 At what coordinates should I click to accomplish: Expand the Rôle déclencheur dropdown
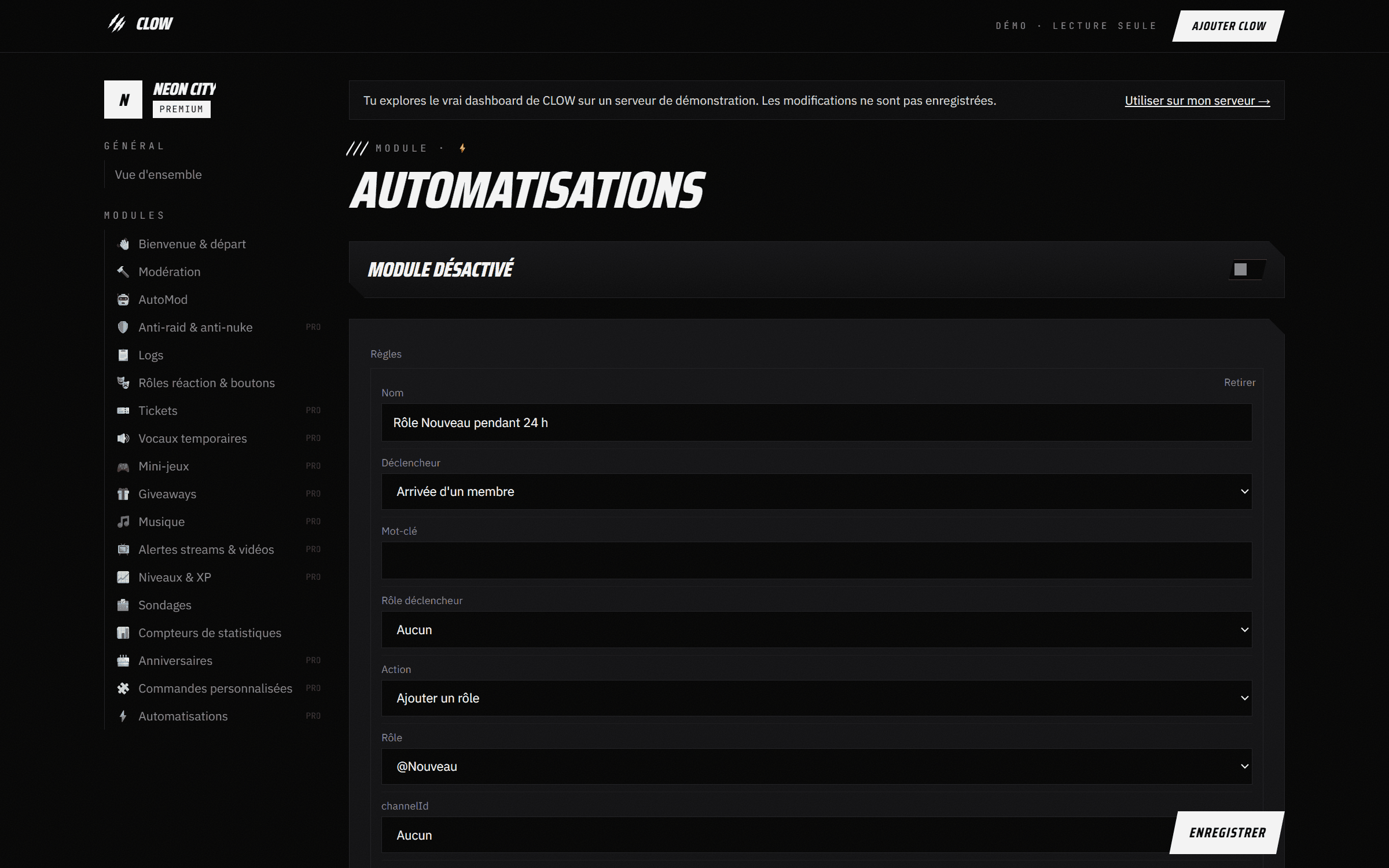(817, 630)
